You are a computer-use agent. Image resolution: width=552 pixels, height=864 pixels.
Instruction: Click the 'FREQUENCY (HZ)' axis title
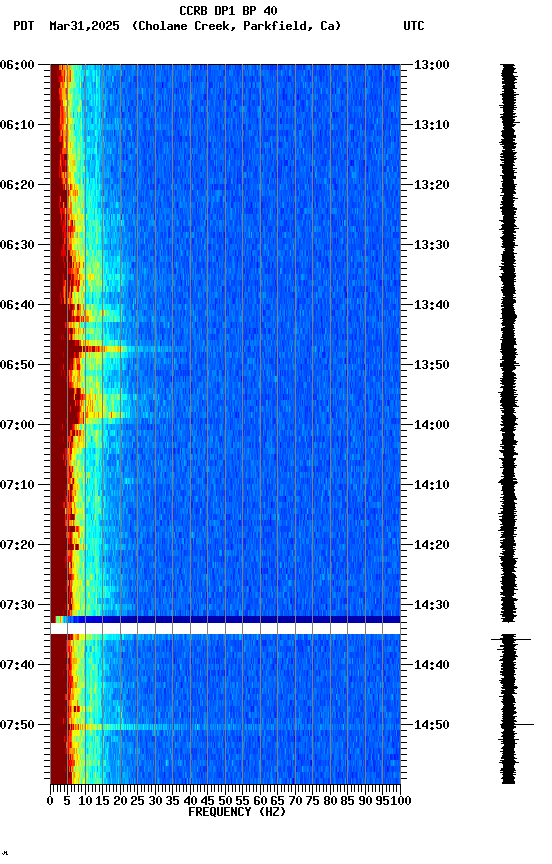[x=237, y=812]
